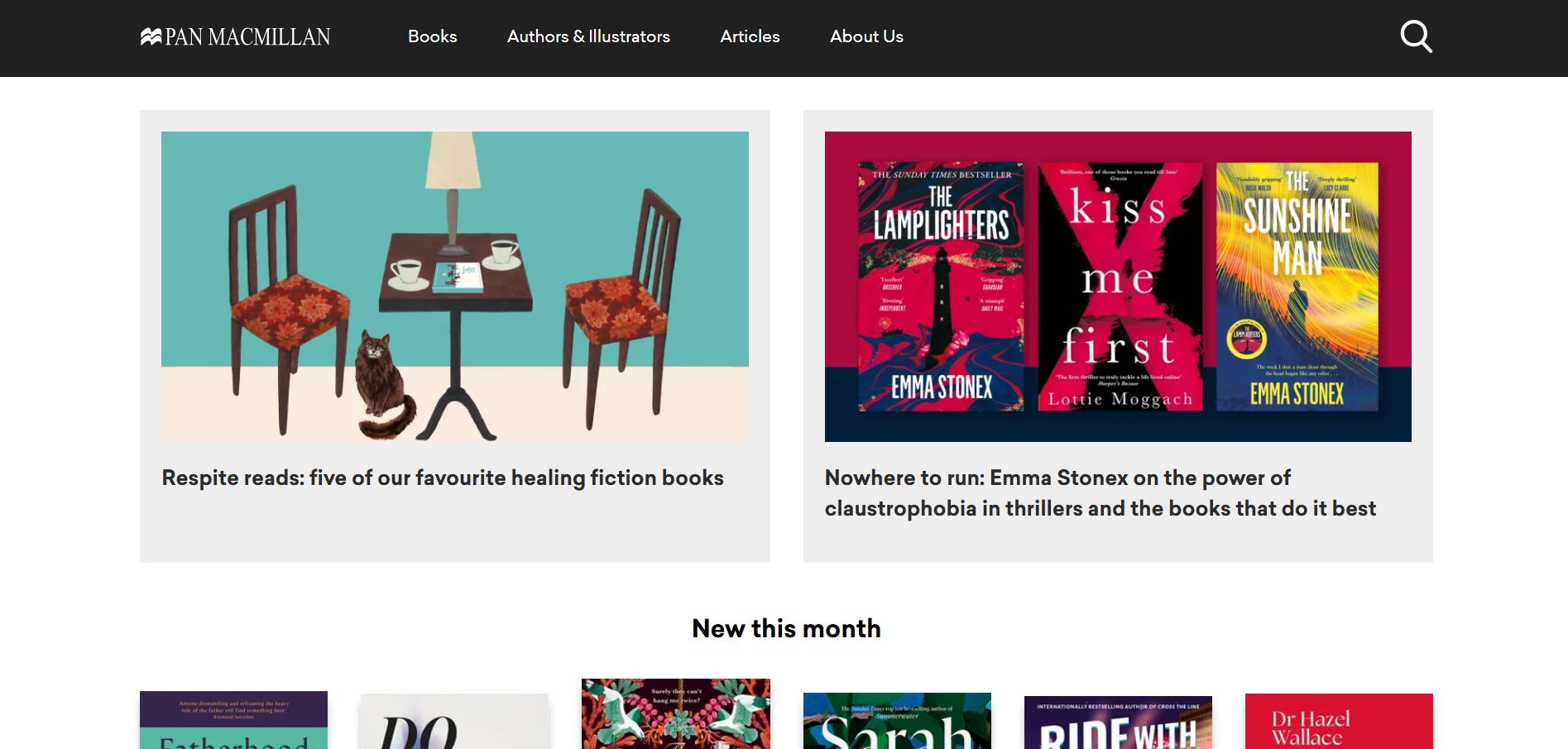Navigate to About Us
The height and width of the screenshot is (749, 1568).
pyautogui.click(x=866, y=36)
